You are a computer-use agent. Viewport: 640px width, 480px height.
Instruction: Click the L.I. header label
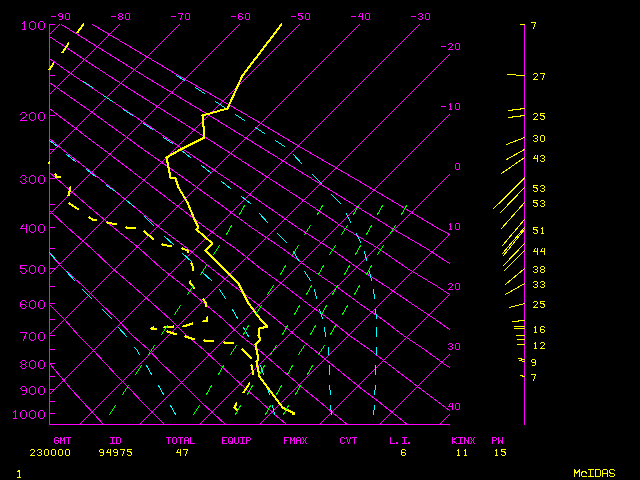click(400, 440)
